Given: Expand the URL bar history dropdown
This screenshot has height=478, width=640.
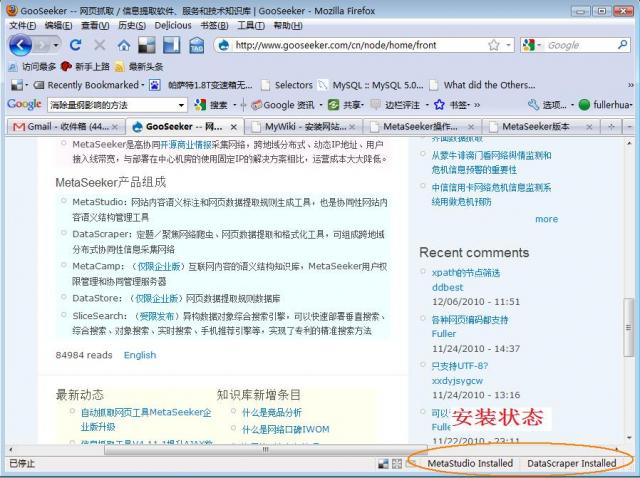Looking at the screenshot, I should click(x=508, y=45).
